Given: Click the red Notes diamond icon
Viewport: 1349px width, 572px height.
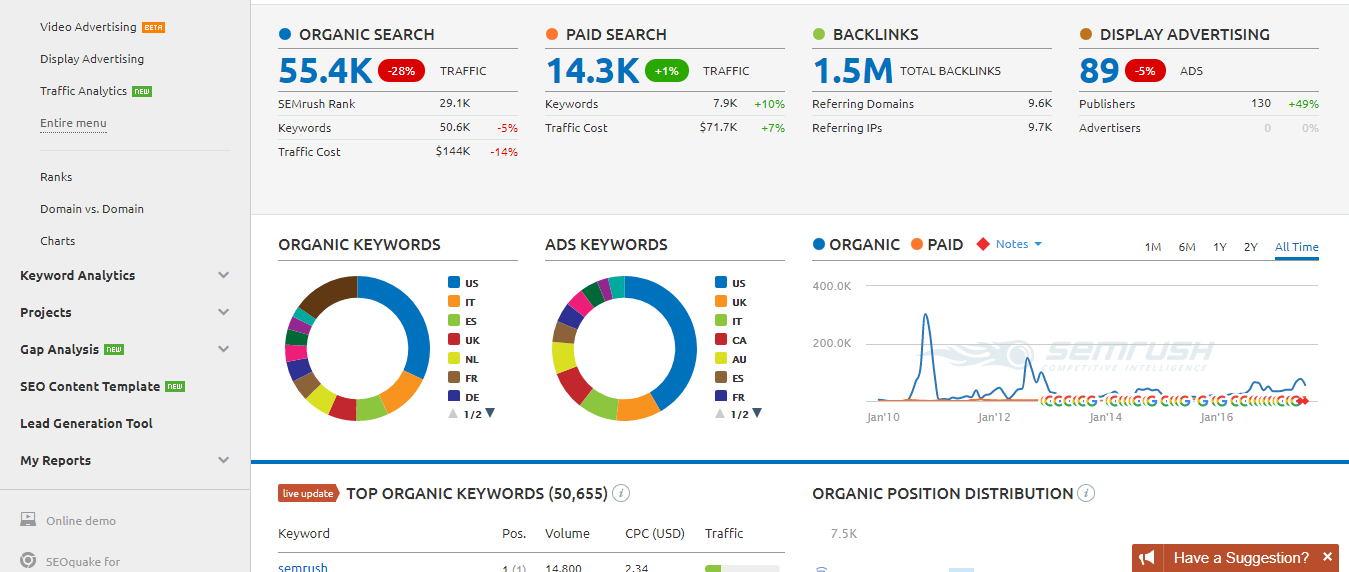Looking at the screenshot, I should pyautogui.click(x=983, y=244).
